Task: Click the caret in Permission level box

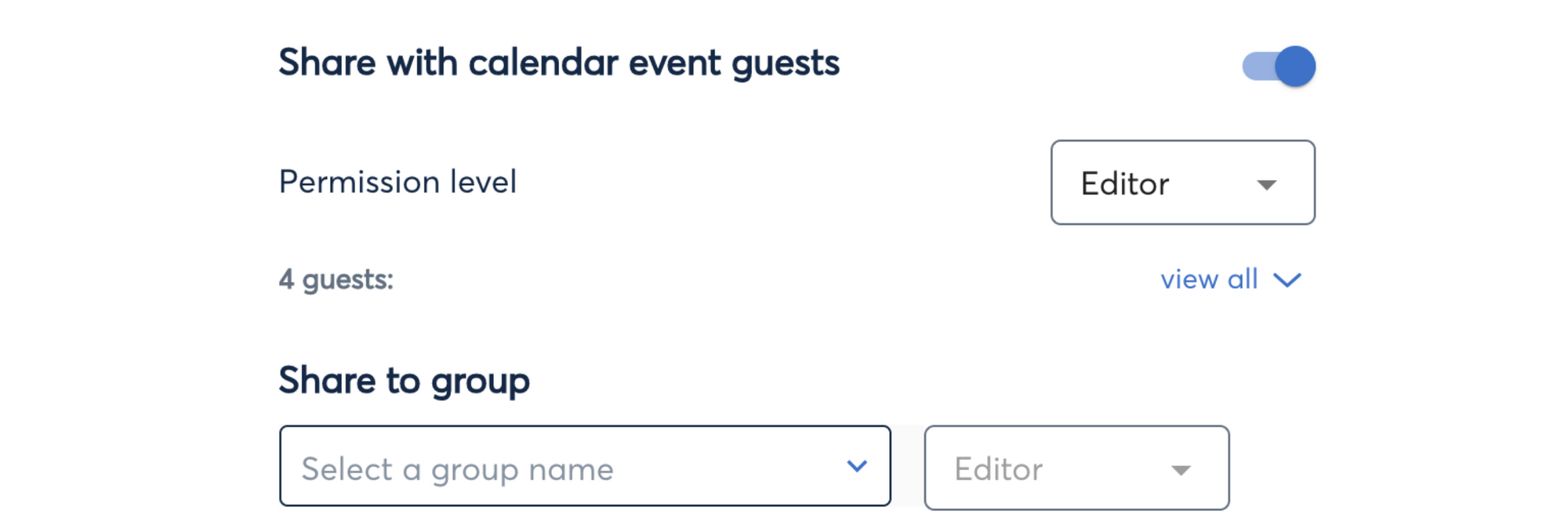Action: pos(1266,185)
